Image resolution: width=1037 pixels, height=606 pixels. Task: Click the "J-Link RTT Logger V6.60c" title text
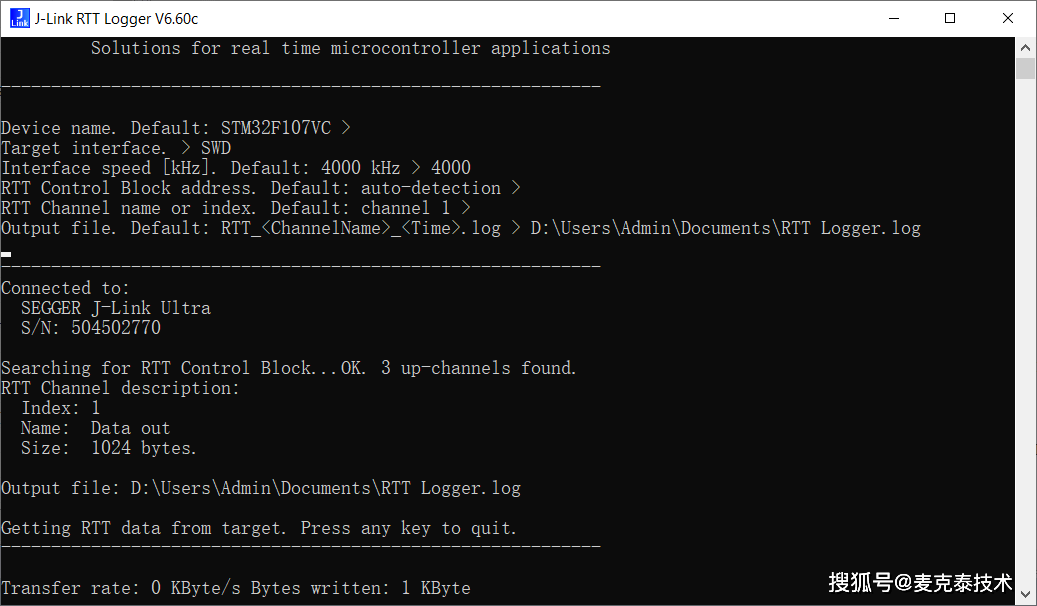pyautogui.click(x=117, y=17)
